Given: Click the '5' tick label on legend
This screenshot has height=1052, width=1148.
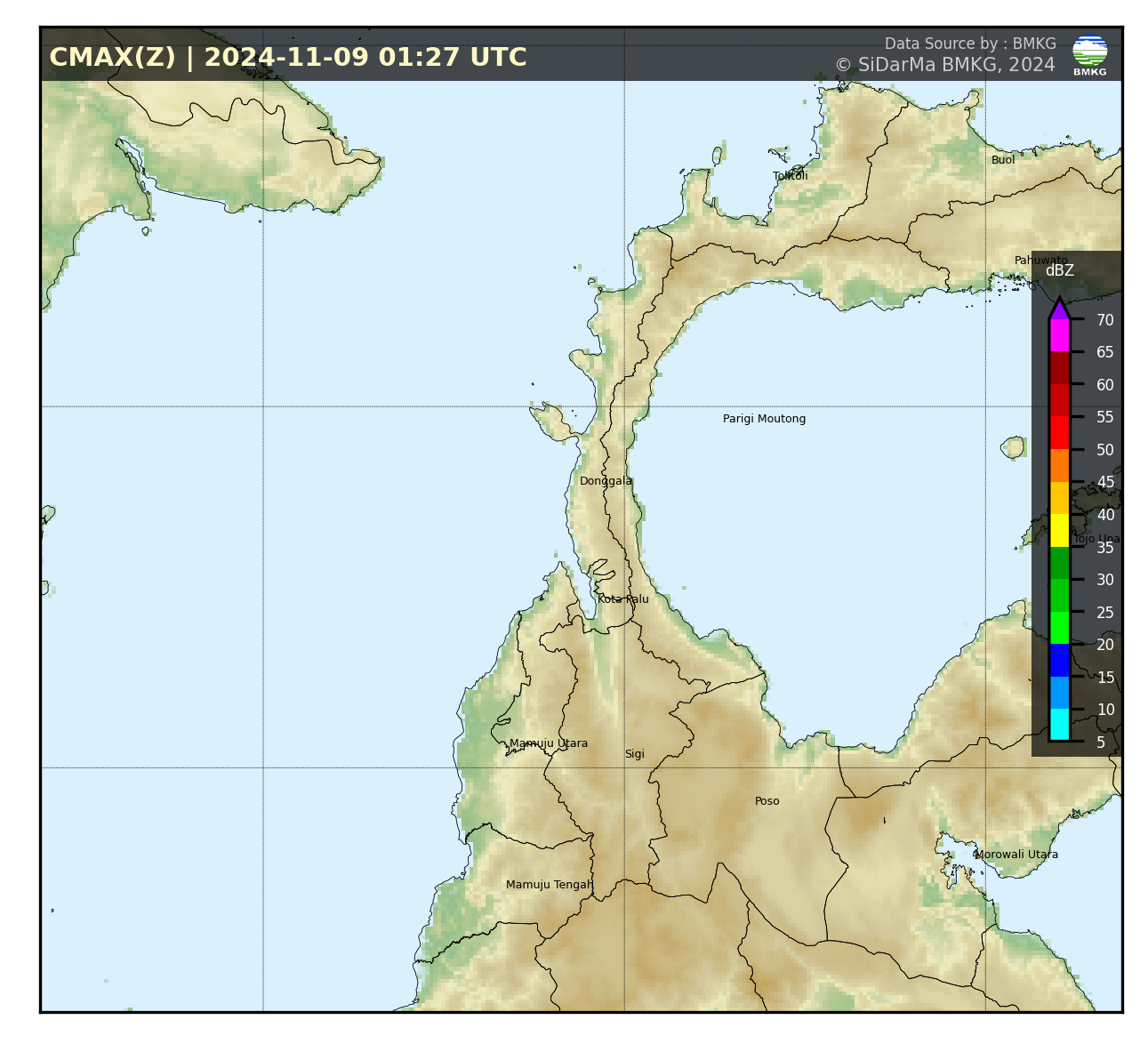Looking at the screenshot, I should coord(1101,743).
